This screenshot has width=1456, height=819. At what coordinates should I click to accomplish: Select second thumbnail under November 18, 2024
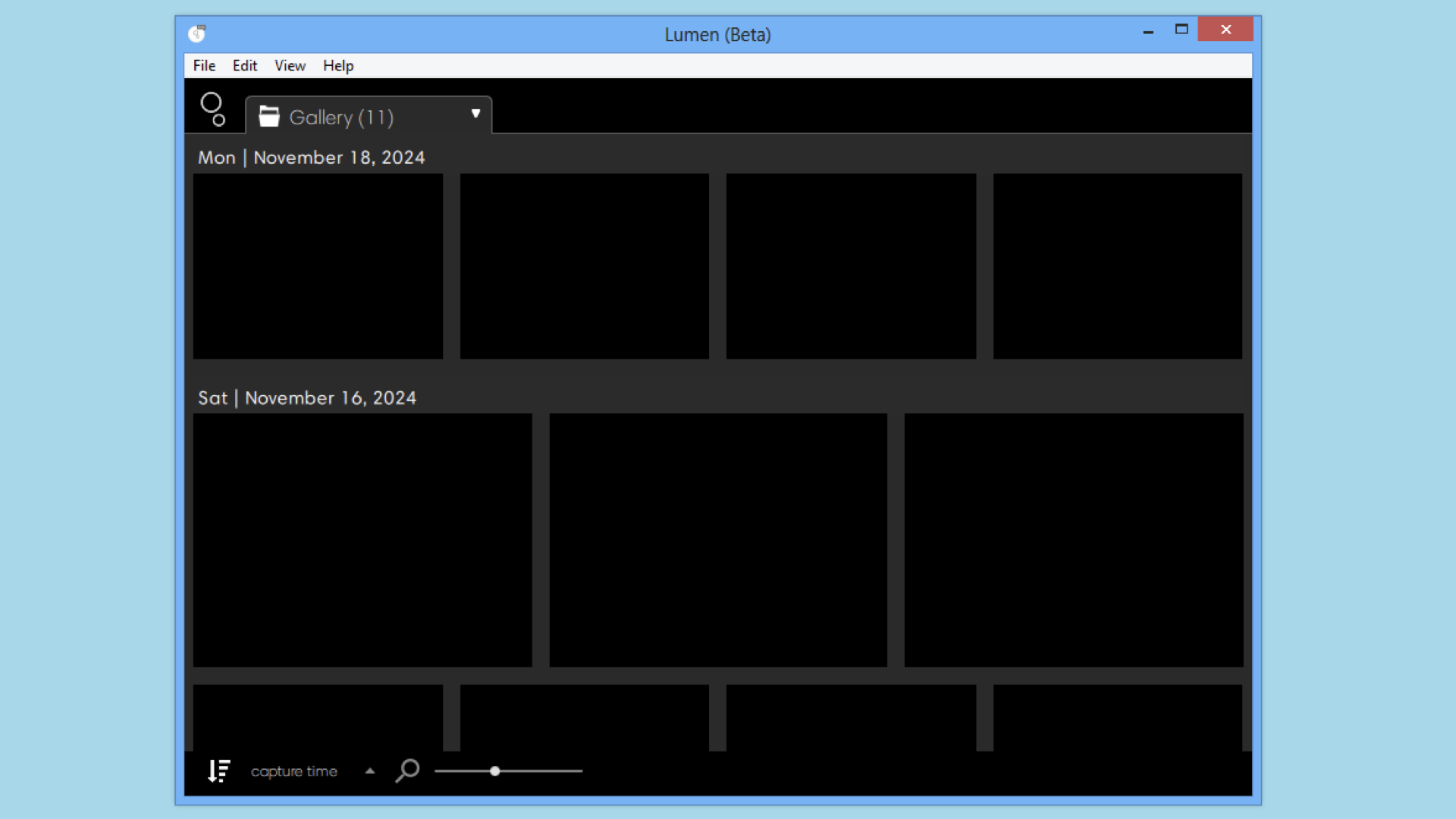585,266
